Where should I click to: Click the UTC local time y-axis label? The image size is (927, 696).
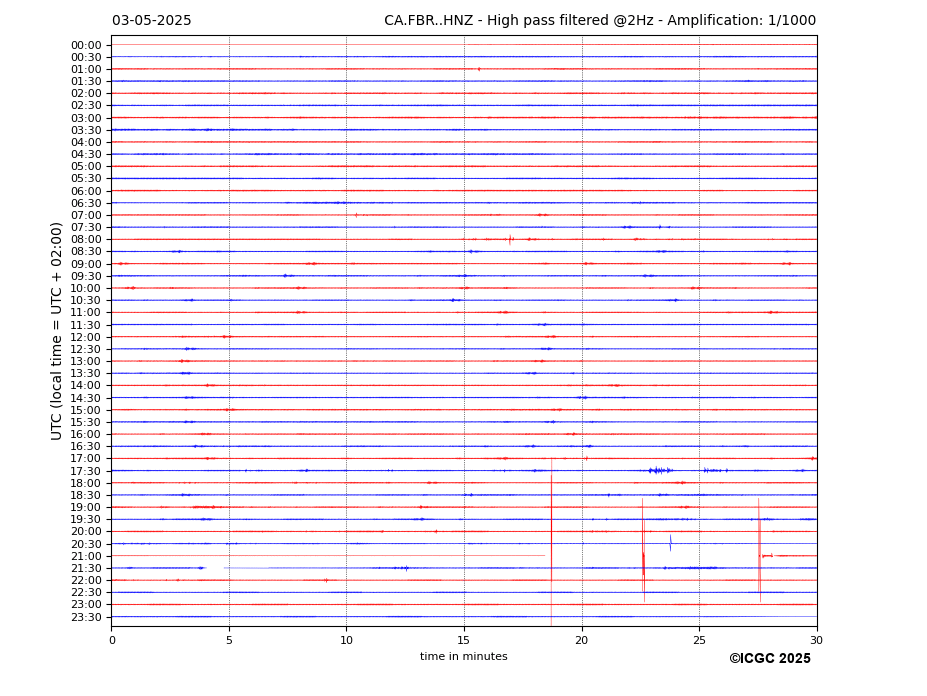[x=56, y=331]
